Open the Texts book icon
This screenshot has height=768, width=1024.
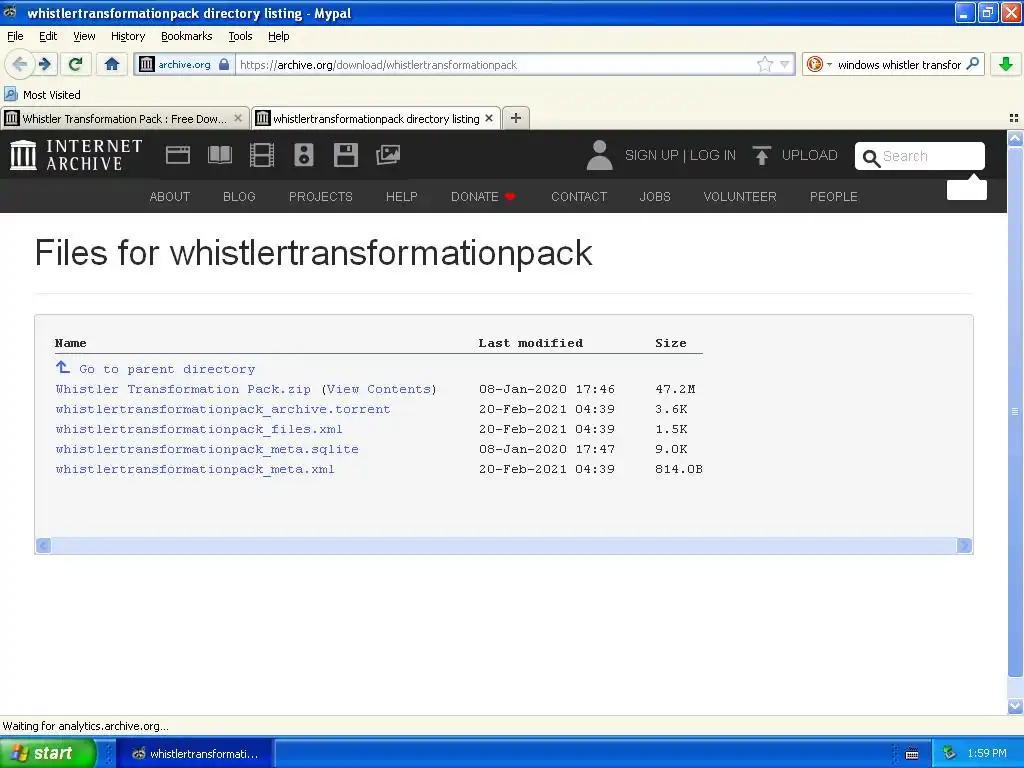[219, 155]
